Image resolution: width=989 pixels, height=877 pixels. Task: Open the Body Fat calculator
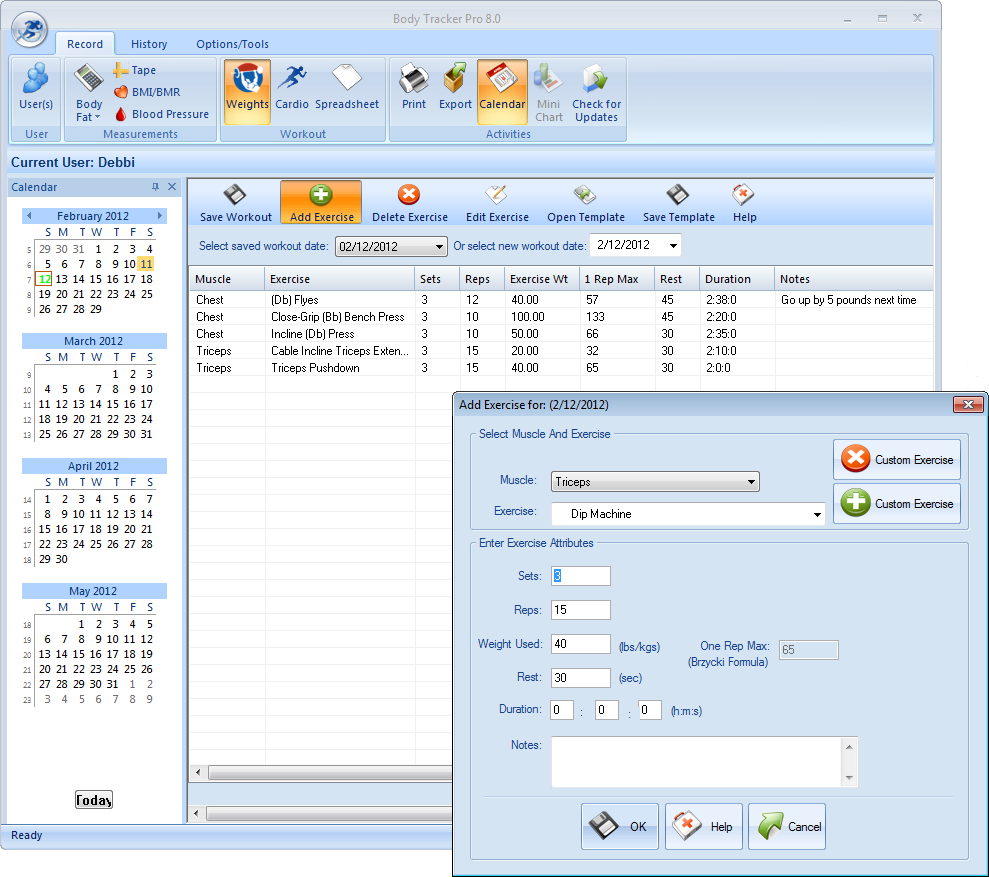(x=89, y=92)
